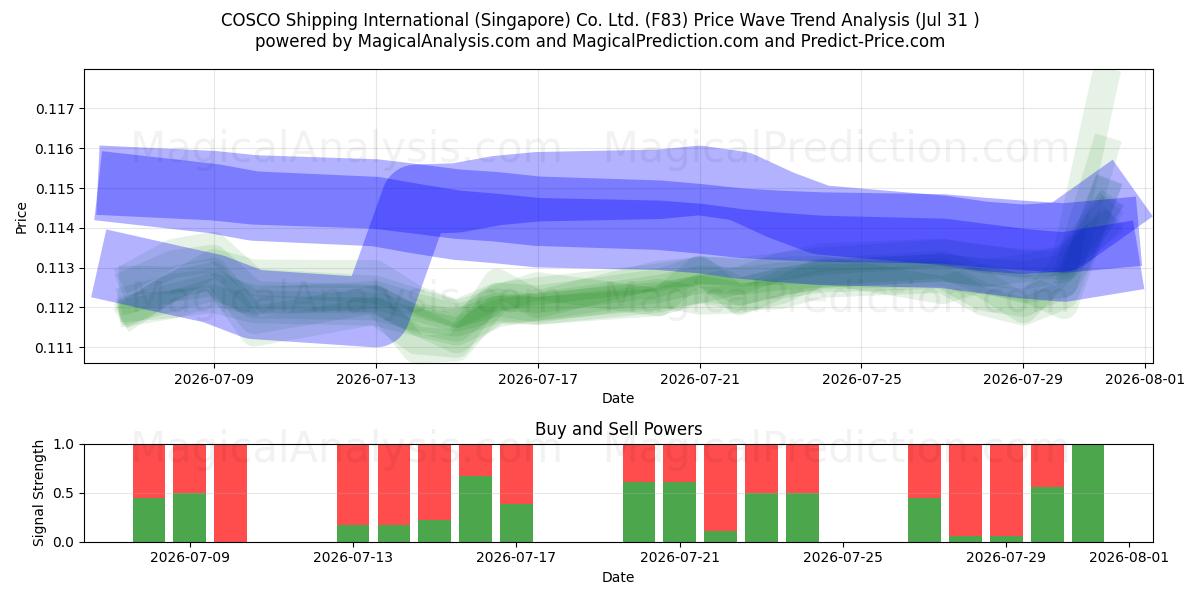Click the fully red bar in Buy and Sell Powers
Screen dimensions: 1200x600
coord(230,493)
